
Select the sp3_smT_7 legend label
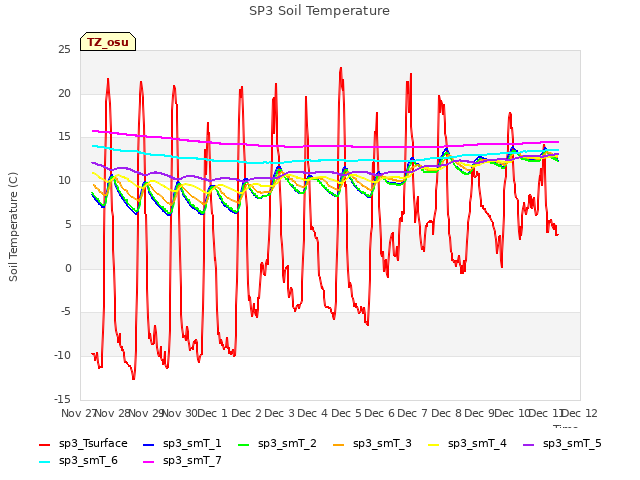pyautogui.click(x=192, y=460)
